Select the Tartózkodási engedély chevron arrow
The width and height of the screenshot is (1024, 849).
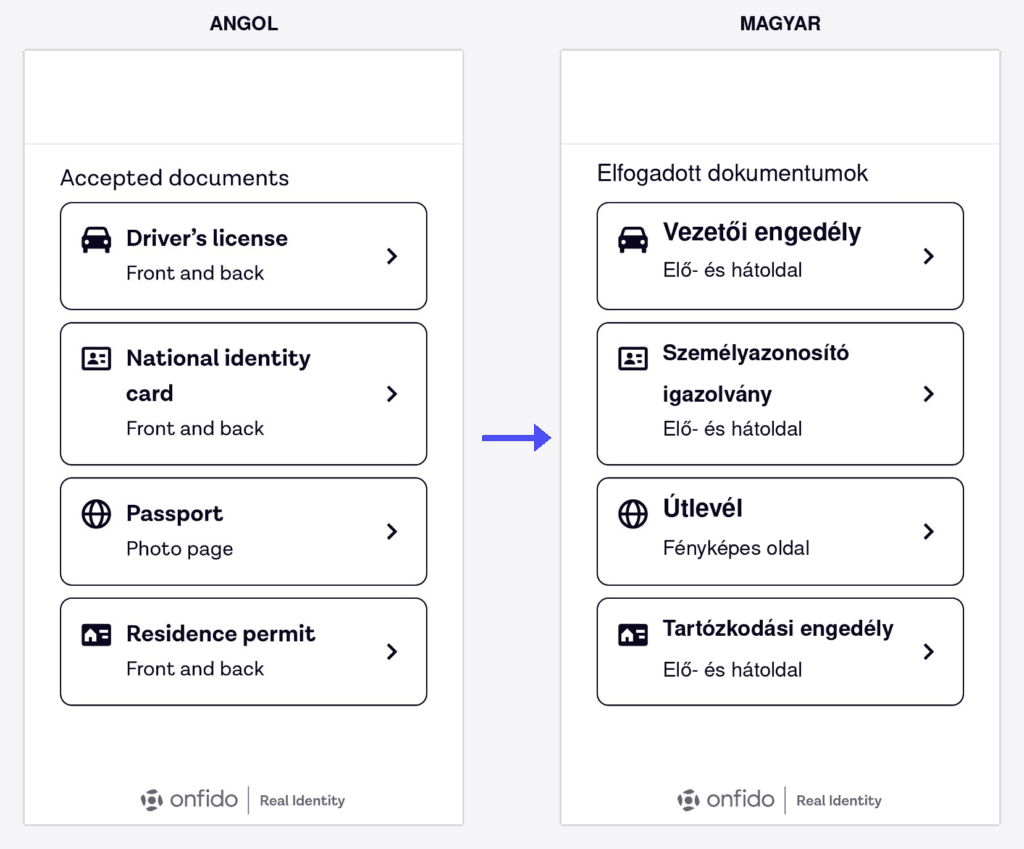click(929, 652)
